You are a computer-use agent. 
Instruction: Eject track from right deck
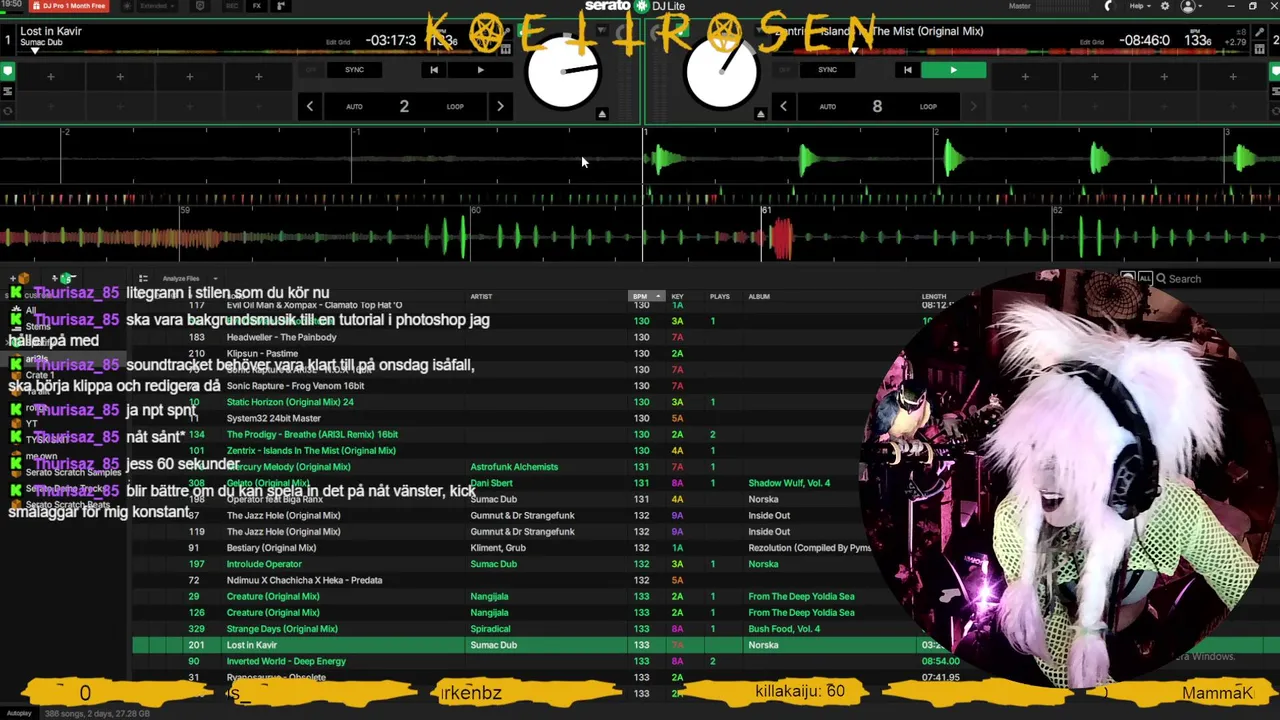pyautogui.click(x=761, y=114)
